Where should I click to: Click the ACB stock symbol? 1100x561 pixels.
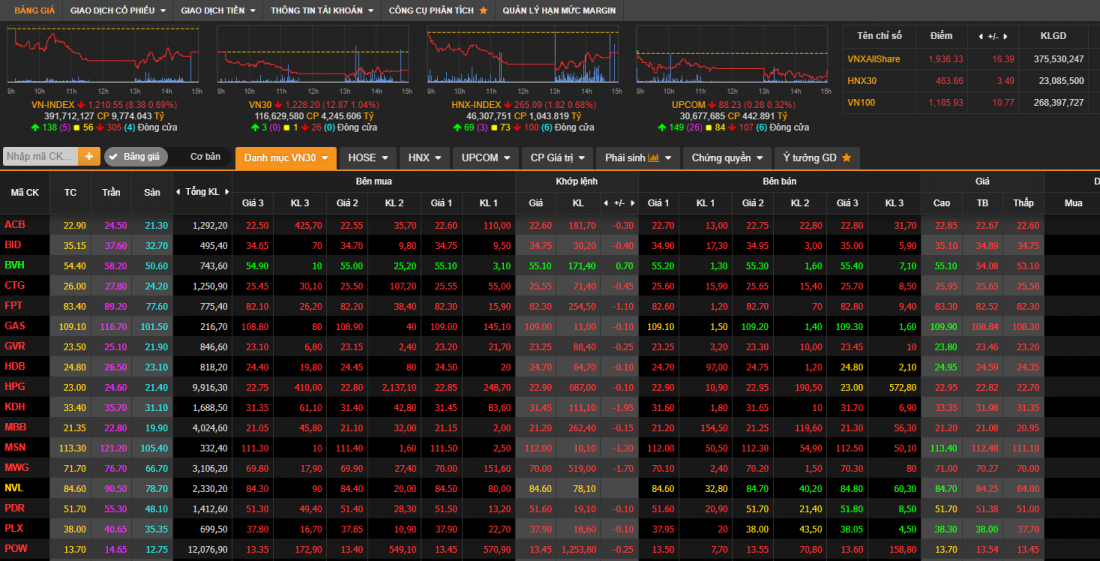pyautogui.click(x=14, y=224)
